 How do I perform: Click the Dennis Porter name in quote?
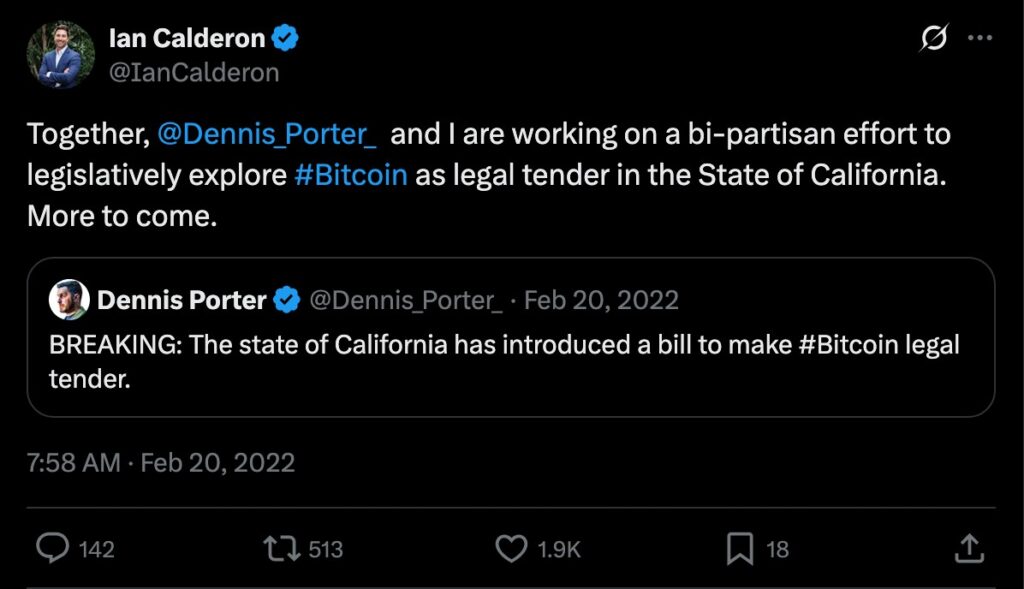pos(181,299)
